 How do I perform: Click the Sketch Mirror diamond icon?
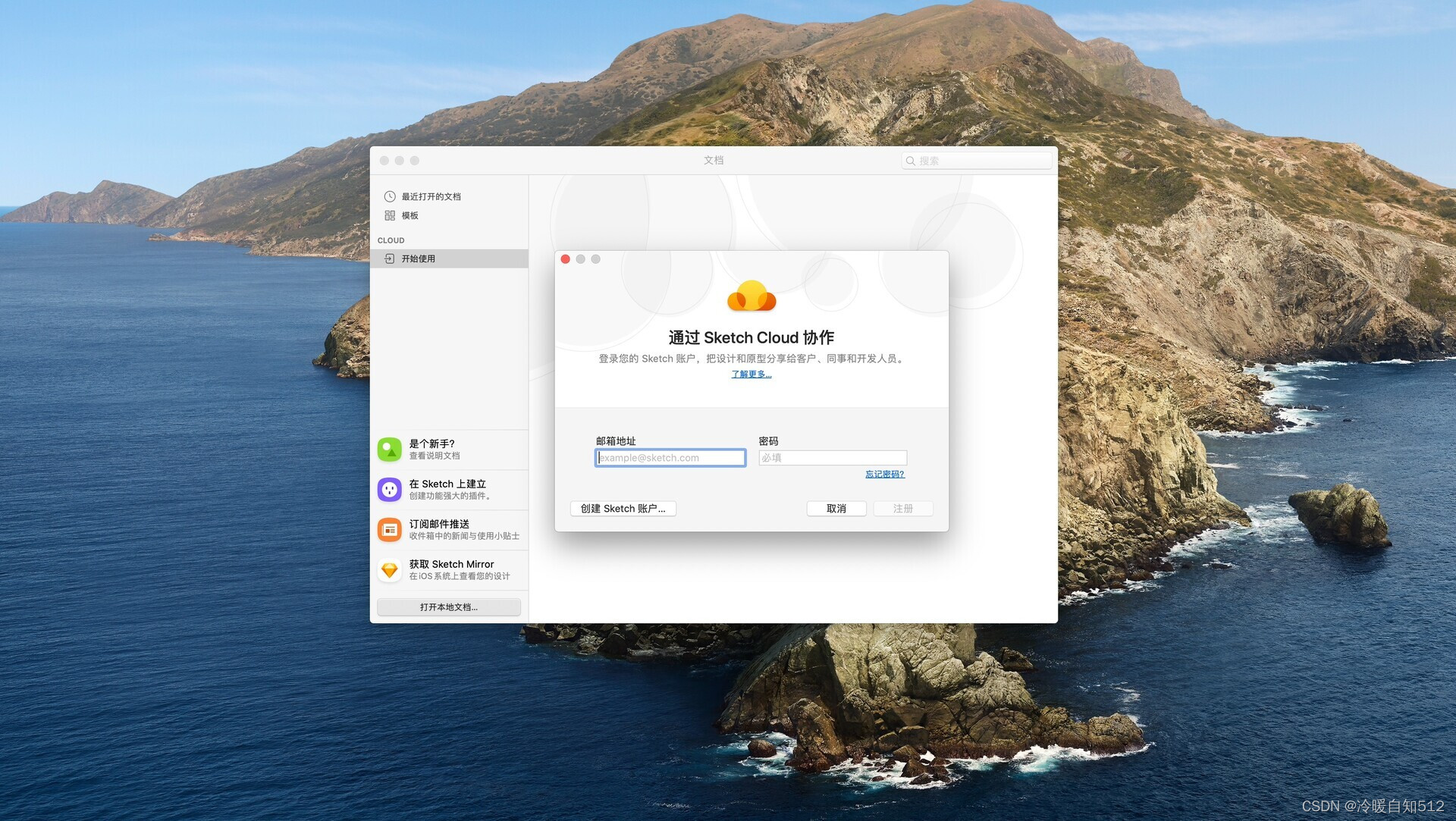point(390,570)
